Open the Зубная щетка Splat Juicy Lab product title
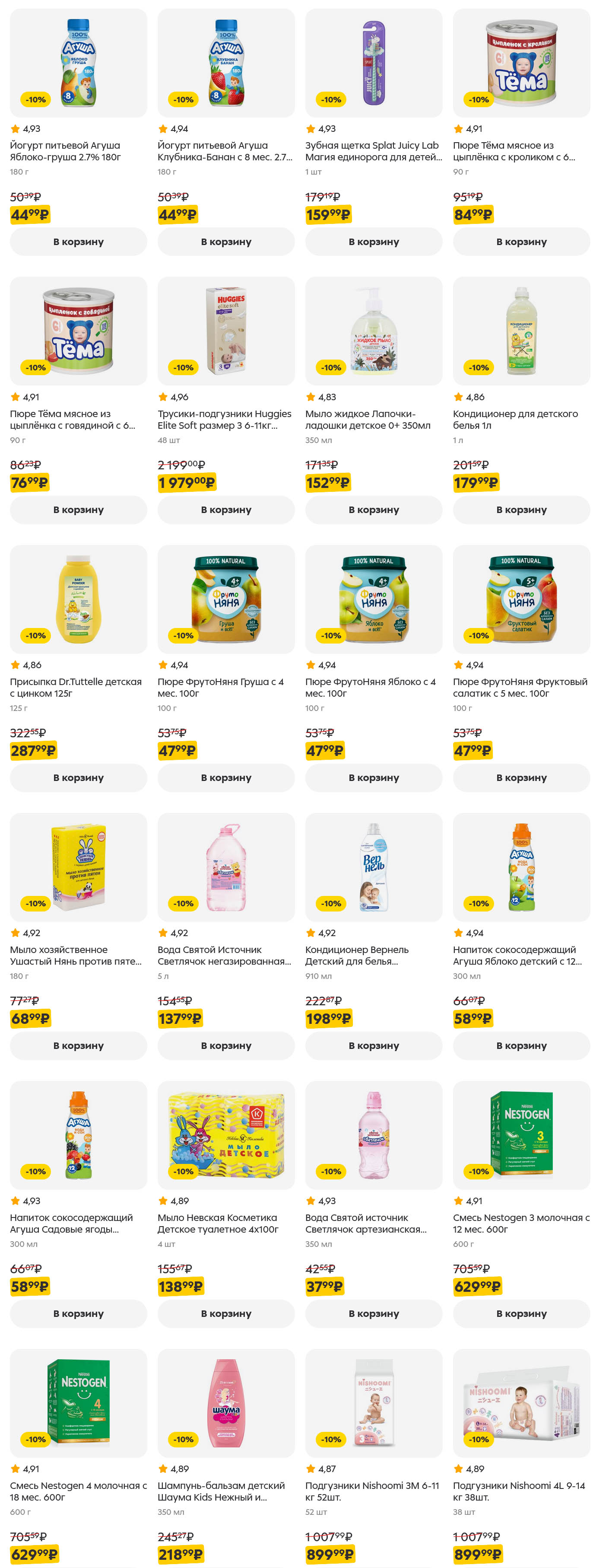 click(x=373, y=151)
